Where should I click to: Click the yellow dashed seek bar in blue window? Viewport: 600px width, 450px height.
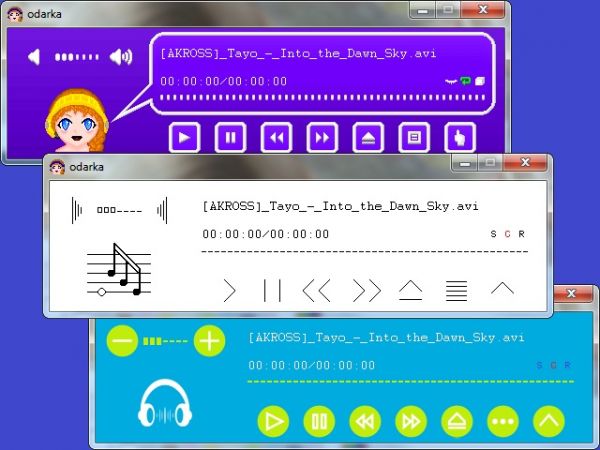411,382
